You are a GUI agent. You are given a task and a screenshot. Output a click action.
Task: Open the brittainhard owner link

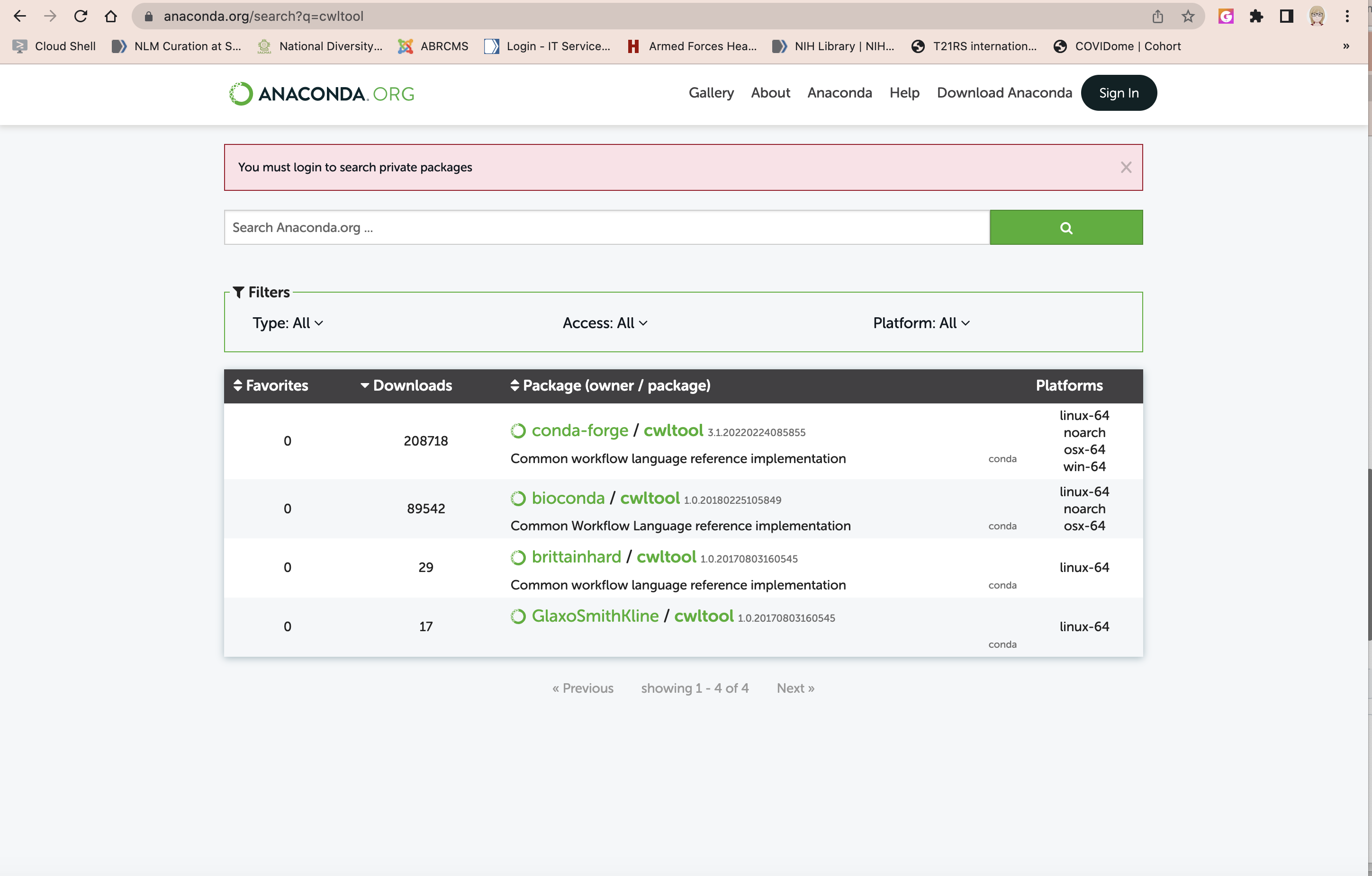point(576,557)
